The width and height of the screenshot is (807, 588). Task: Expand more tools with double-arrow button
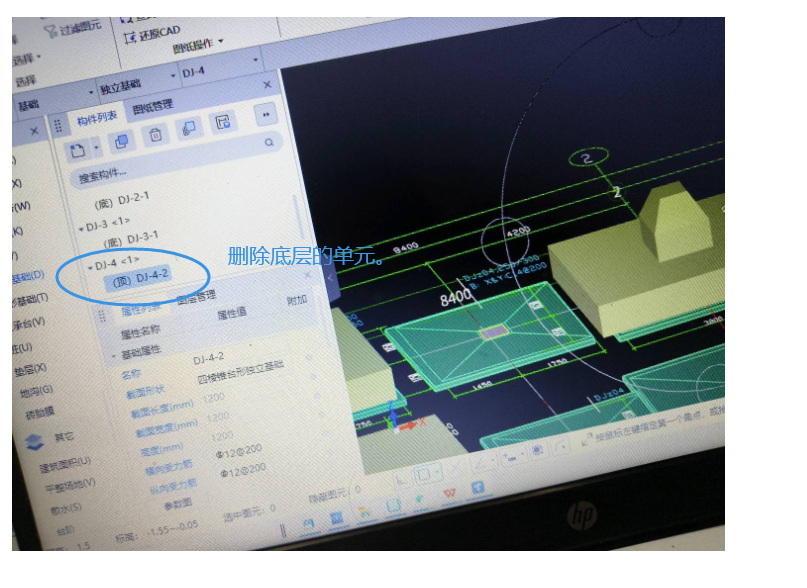[266, 114]
